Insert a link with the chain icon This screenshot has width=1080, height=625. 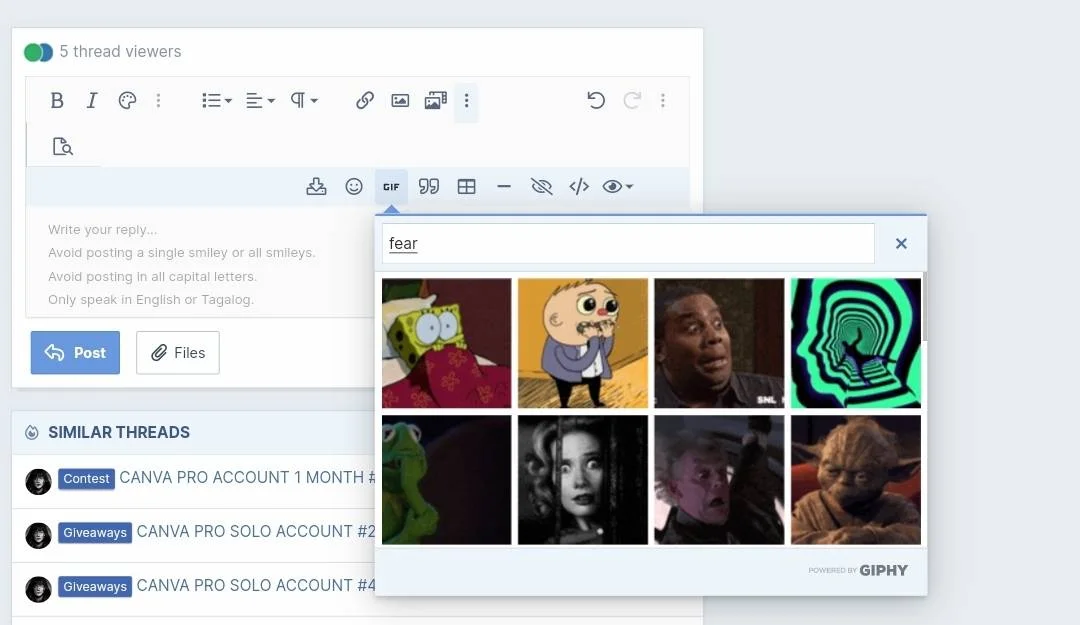click(364, 101)
